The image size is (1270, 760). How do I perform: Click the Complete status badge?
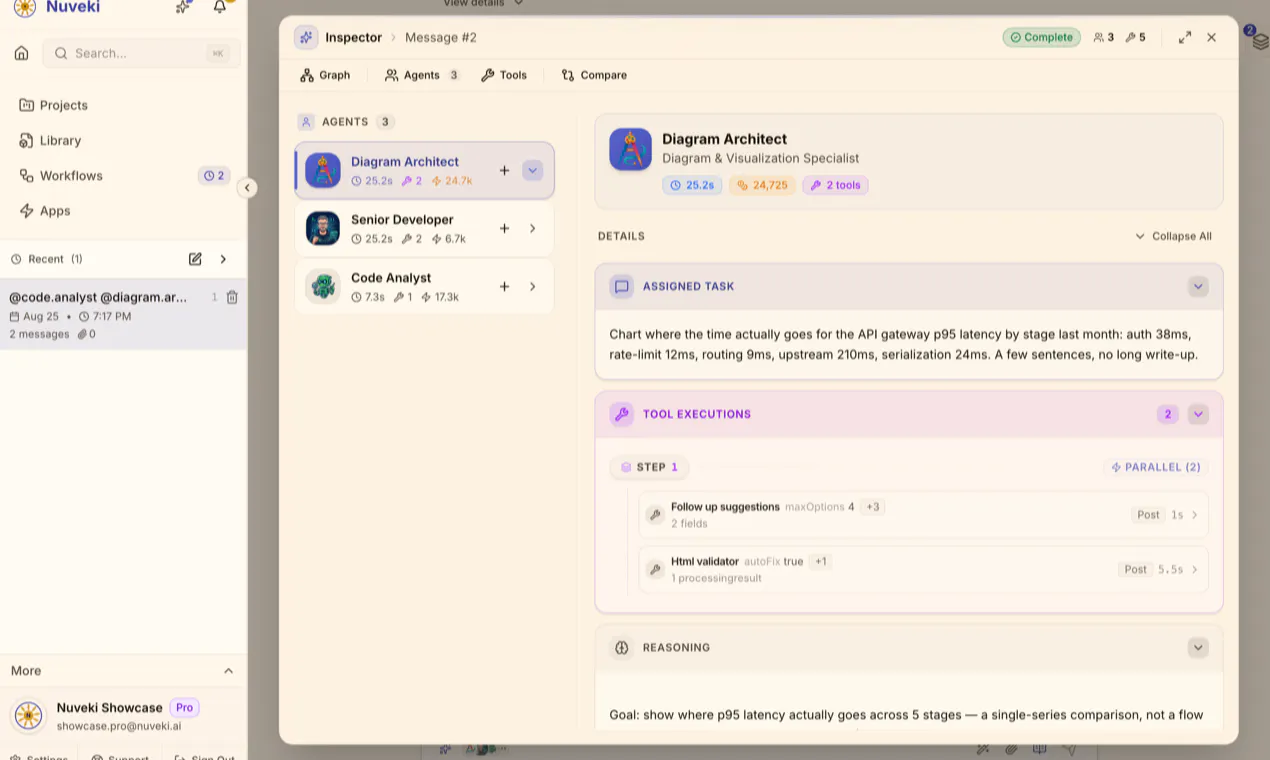1042,37
